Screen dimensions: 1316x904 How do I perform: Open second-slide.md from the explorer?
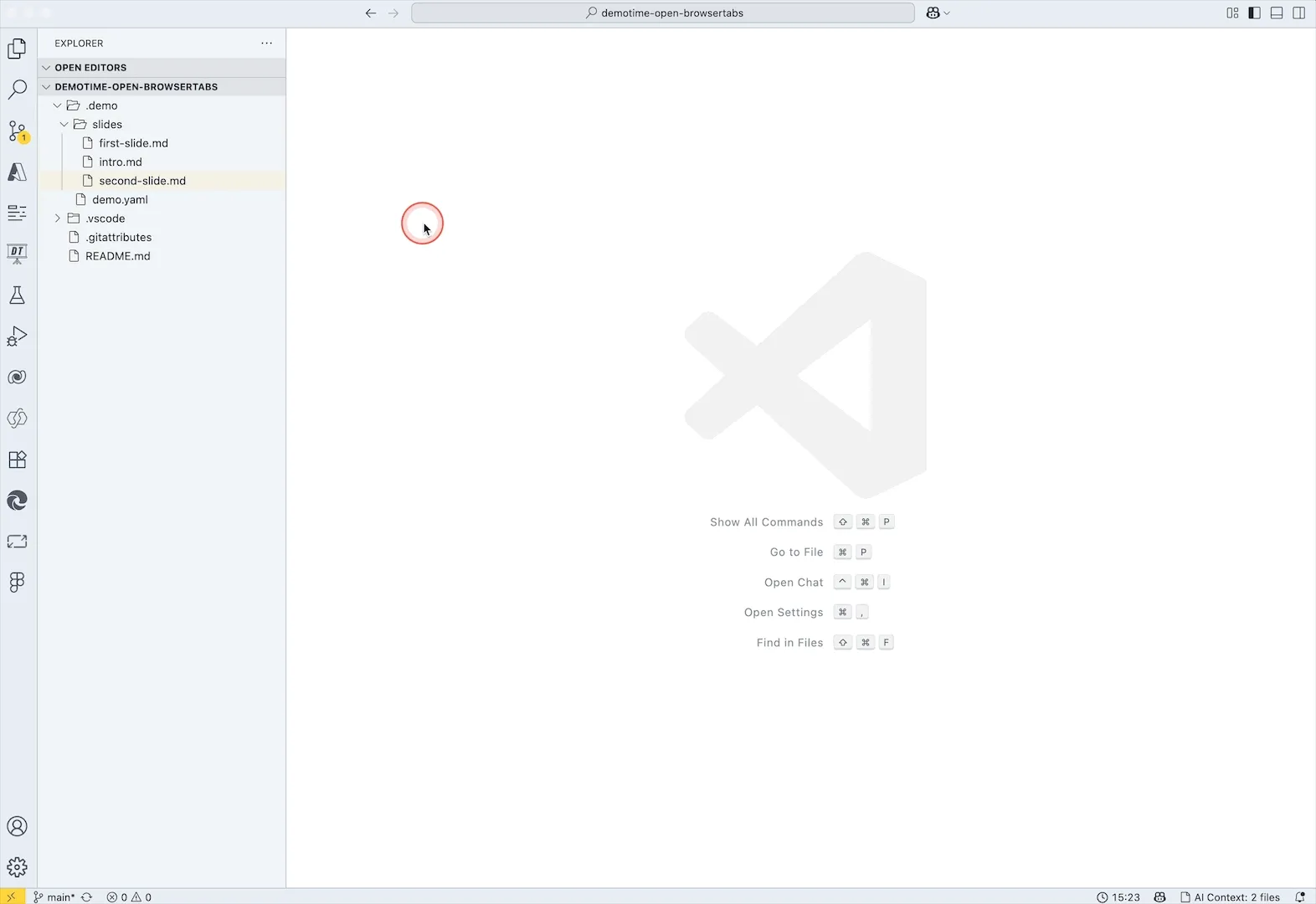click(x=142, y=181)
